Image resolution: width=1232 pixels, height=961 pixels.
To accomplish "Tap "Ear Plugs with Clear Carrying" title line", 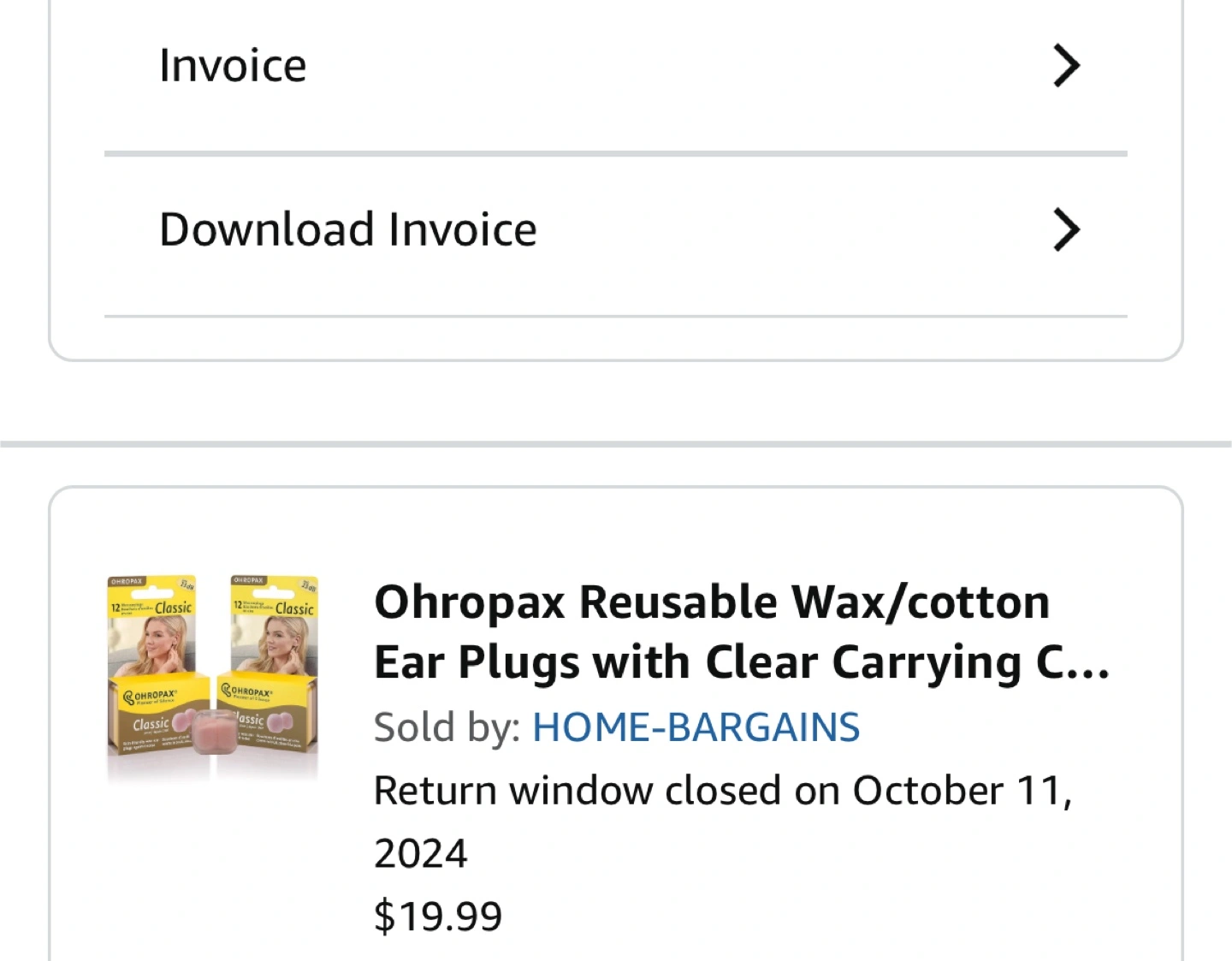I will [x=741, y=663].
